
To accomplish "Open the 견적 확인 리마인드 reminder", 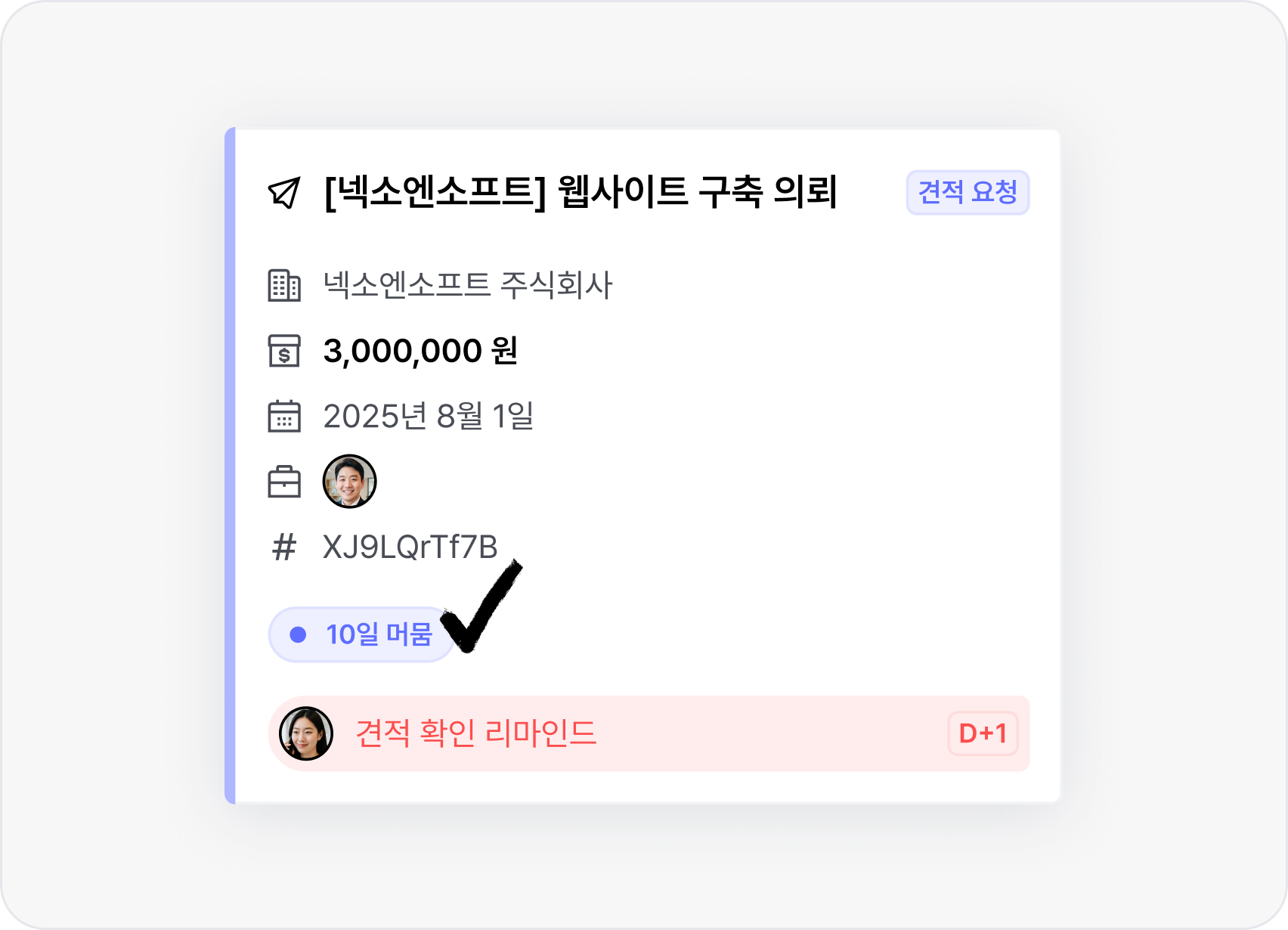I will 476,733.
